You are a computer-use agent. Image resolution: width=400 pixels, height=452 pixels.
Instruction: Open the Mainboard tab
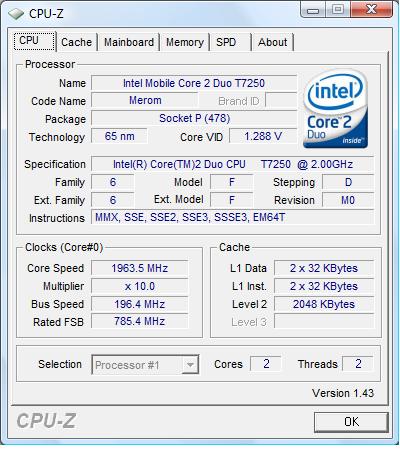tap(129, 42)
